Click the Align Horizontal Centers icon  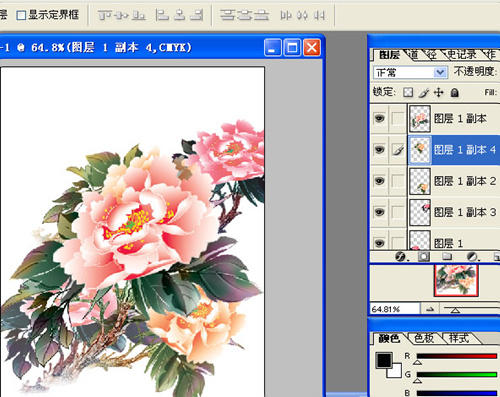pyautogui.click(x=180, y=15)
